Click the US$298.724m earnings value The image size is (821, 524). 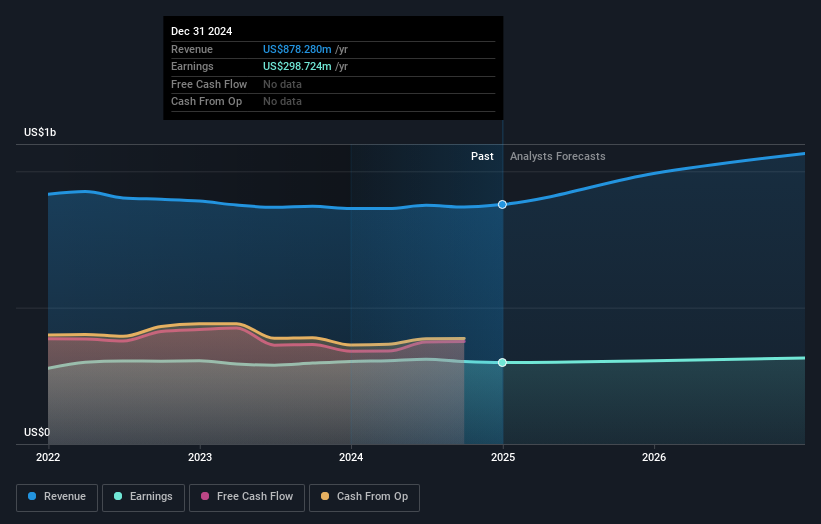click(x=297, y=66)
